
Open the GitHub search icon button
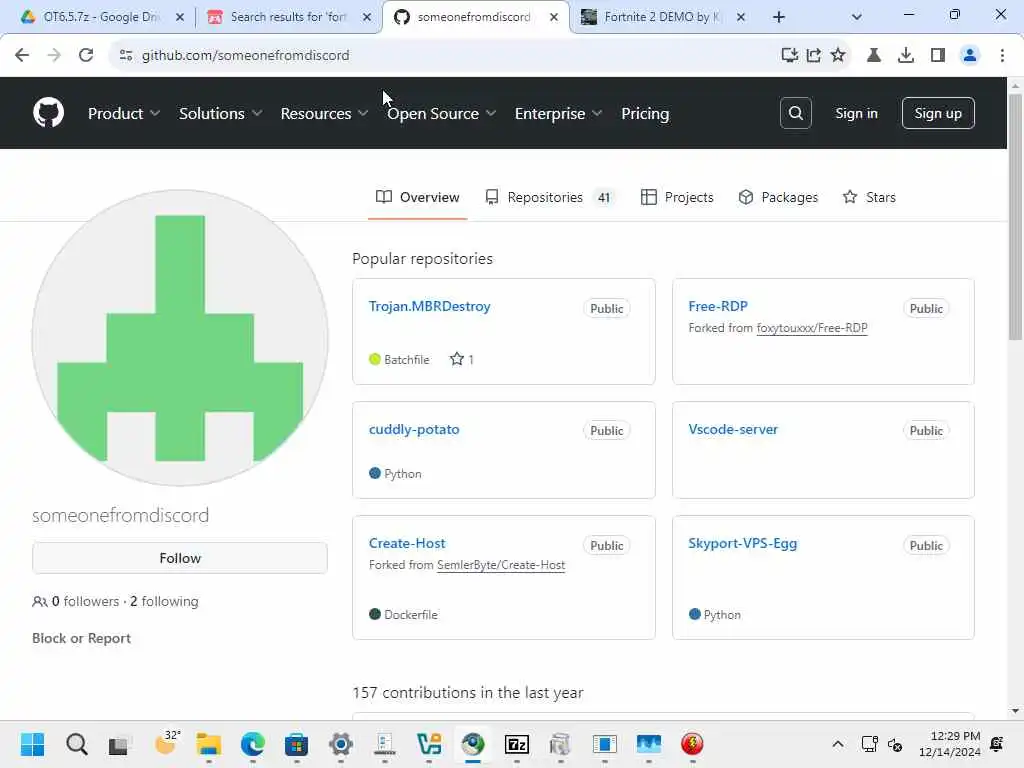[795, 113]
